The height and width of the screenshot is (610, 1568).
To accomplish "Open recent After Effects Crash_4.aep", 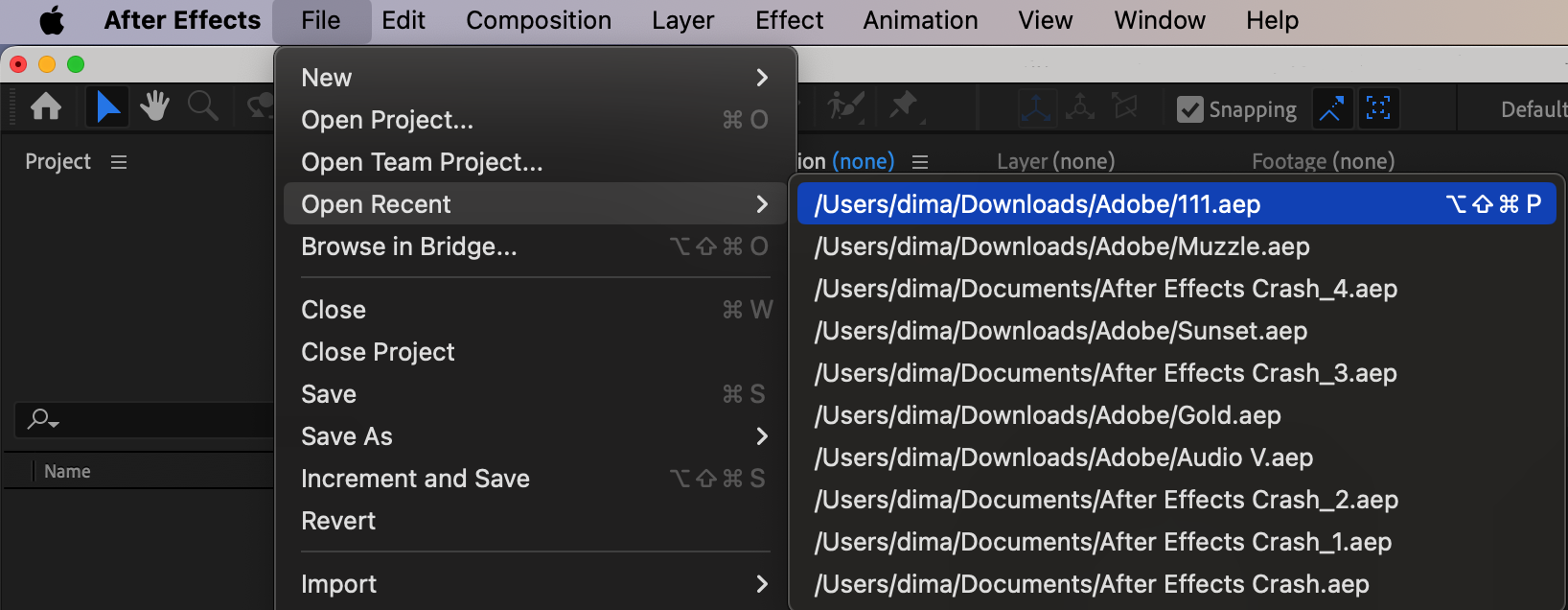I will pyautogui.click(x=1176, y=289).
